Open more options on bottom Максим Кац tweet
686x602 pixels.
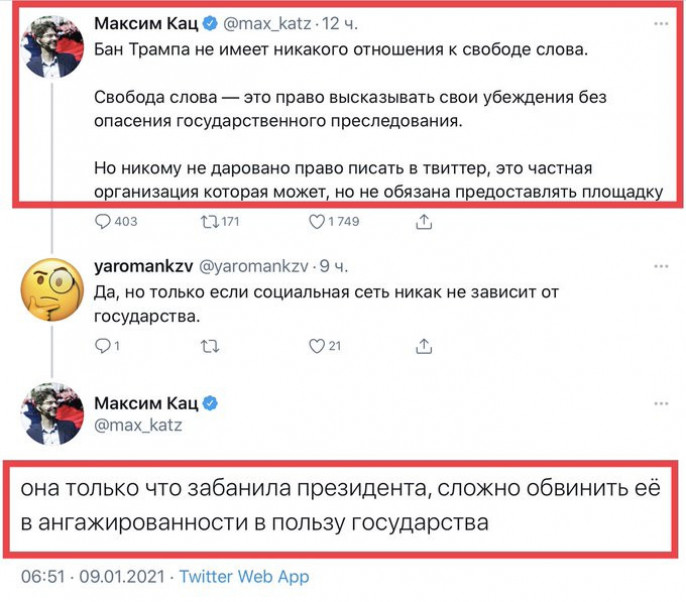660,403
